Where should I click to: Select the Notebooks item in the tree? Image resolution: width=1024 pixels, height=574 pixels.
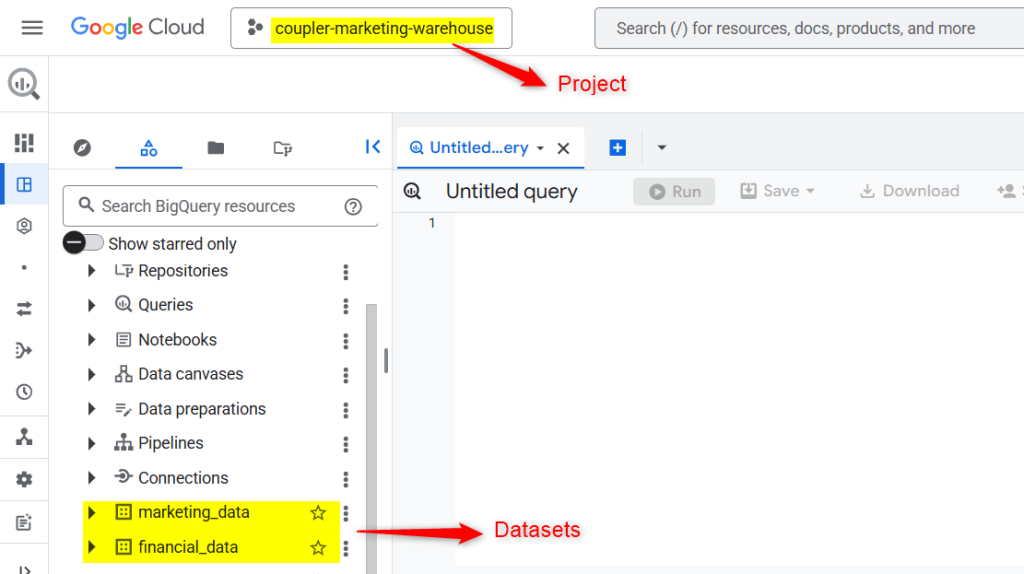click(177, 340)
